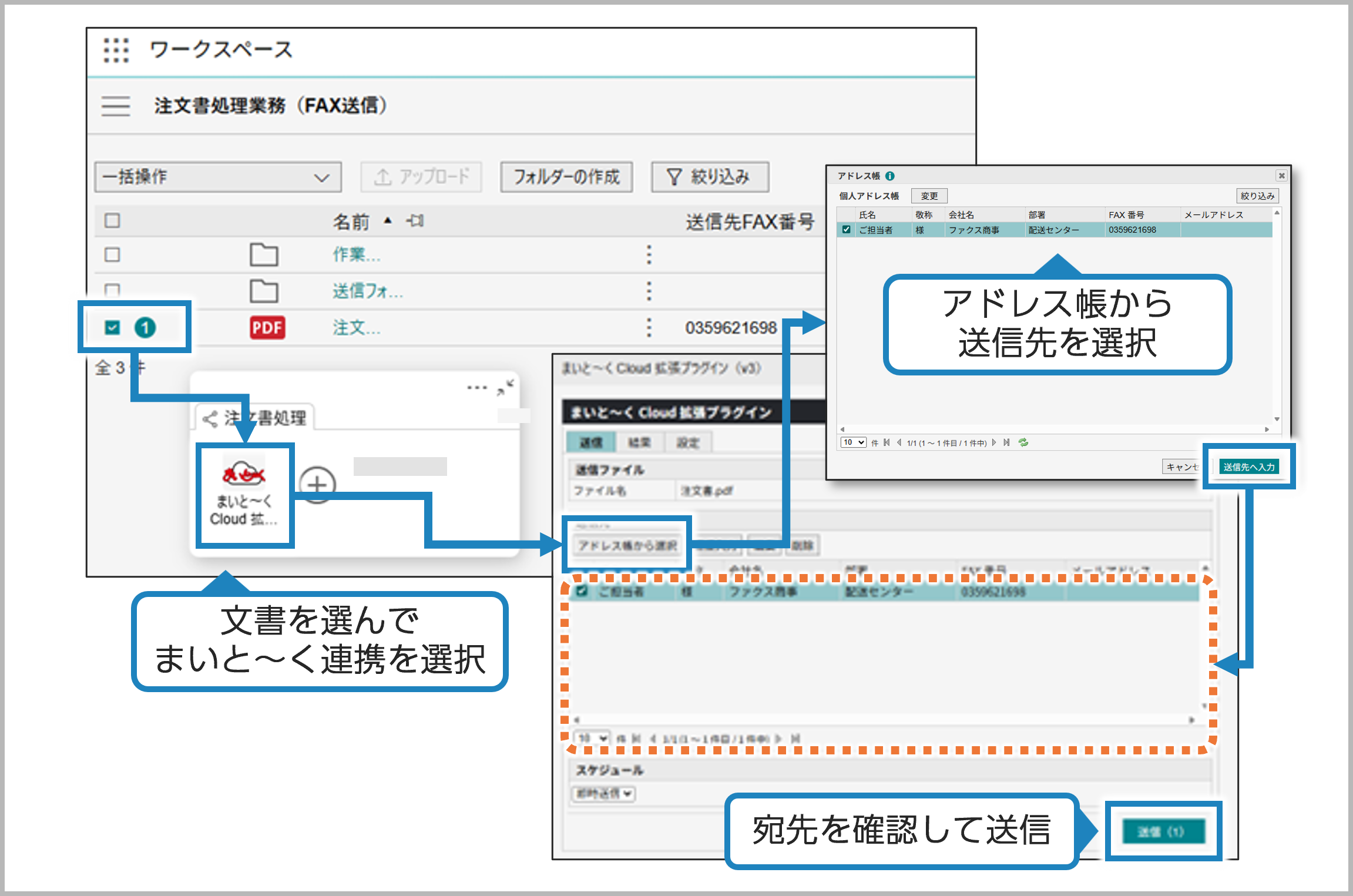Image resolution: width=1353 pixels, height=896 pixels.
Task: Click the kebab menu on the 注文 PDF row
Action: tap(649, 327)
